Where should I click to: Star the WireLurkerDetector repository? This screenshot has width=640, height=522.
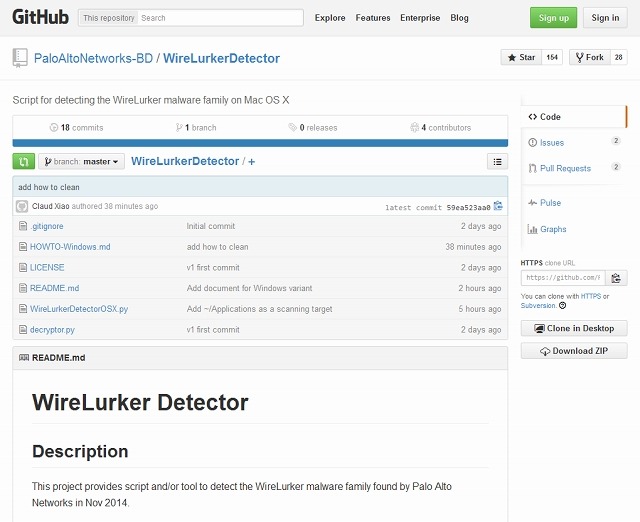(521, 58)
